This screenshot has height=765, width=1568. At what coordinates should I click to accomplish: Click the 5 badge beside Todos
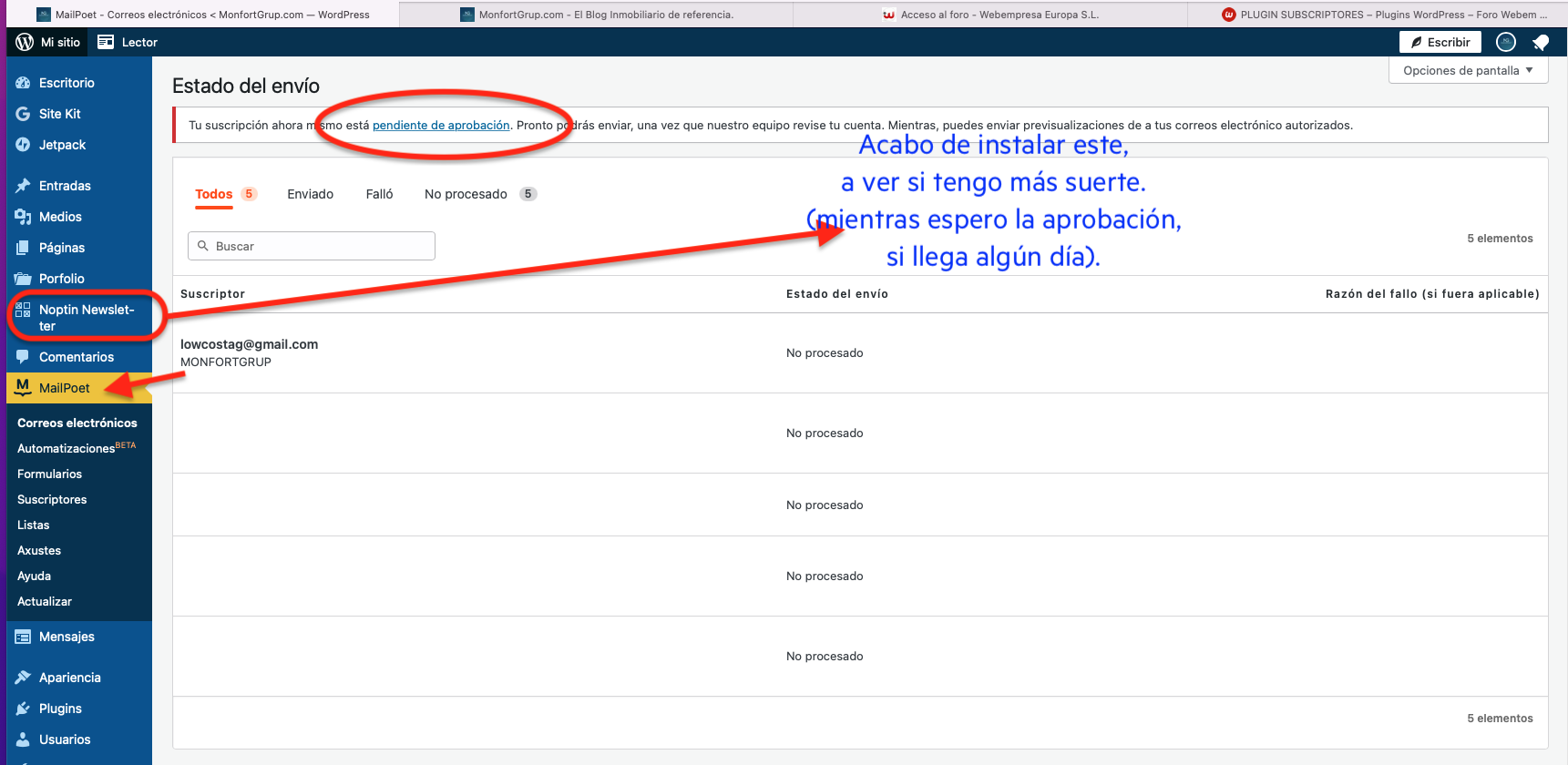coord(249,194)
